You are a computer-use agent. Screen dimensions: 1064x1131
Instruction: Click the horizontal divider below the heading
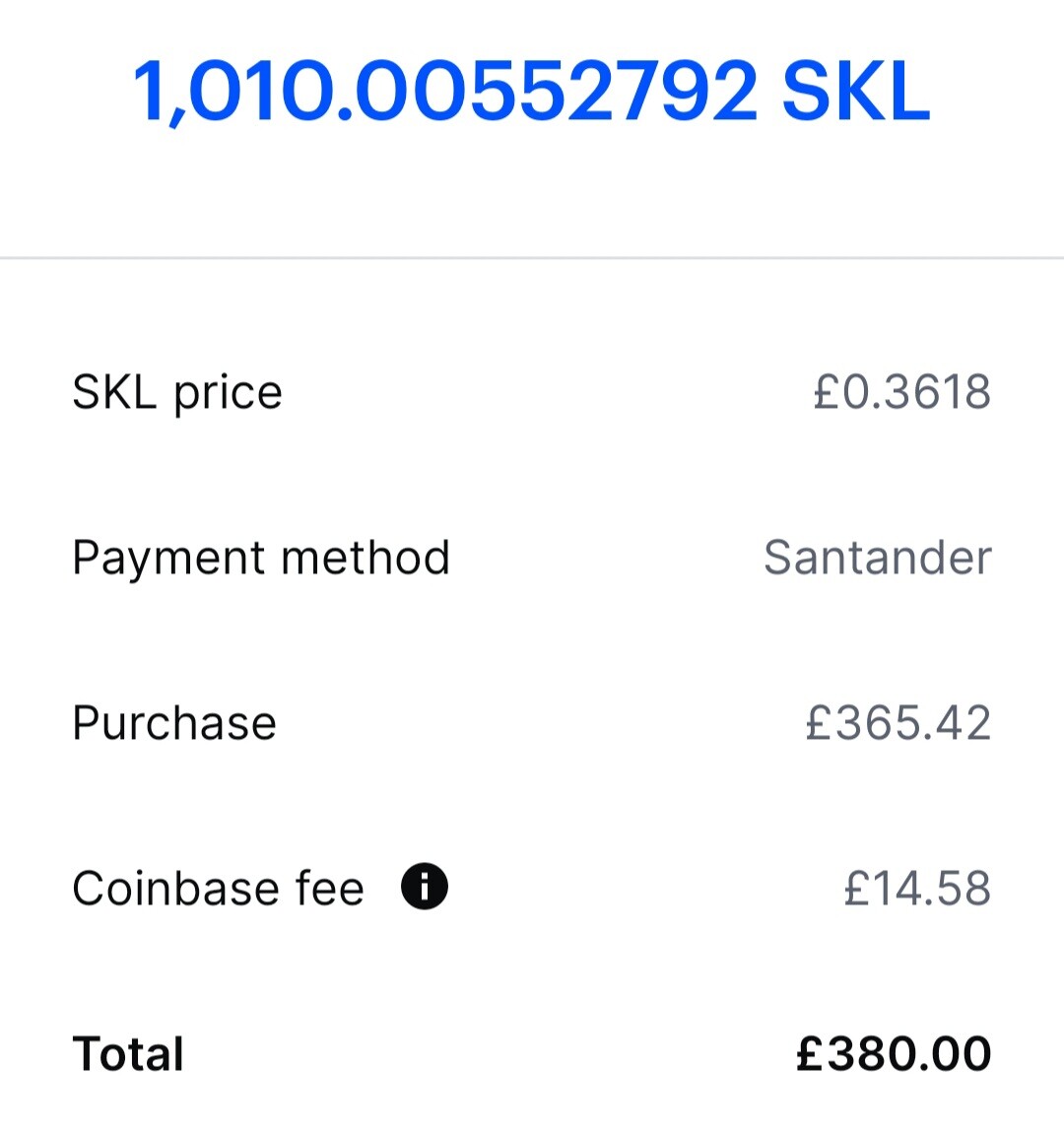(x=532, y=258)
